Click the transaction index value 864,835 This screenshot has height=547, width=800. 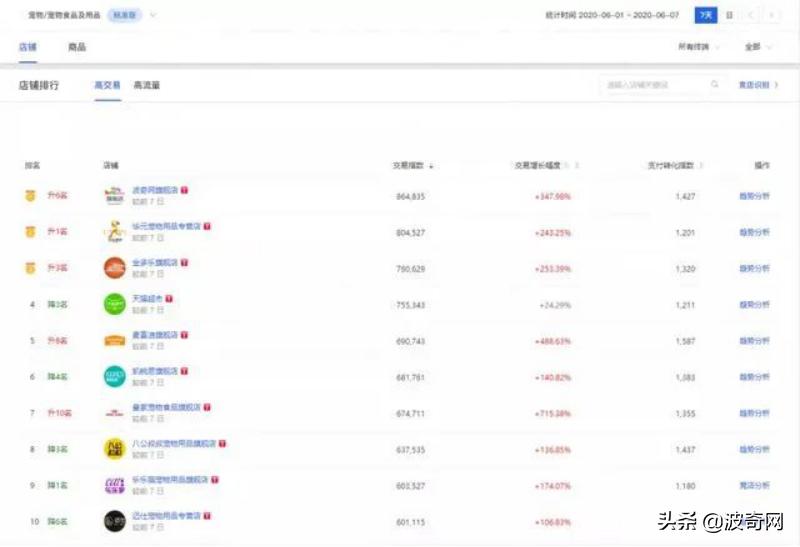coord(411,196)
